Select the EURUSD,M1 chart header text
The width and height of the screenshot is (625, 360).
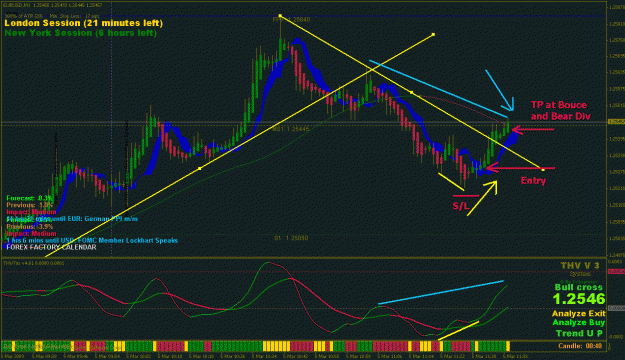coord(52,5)
